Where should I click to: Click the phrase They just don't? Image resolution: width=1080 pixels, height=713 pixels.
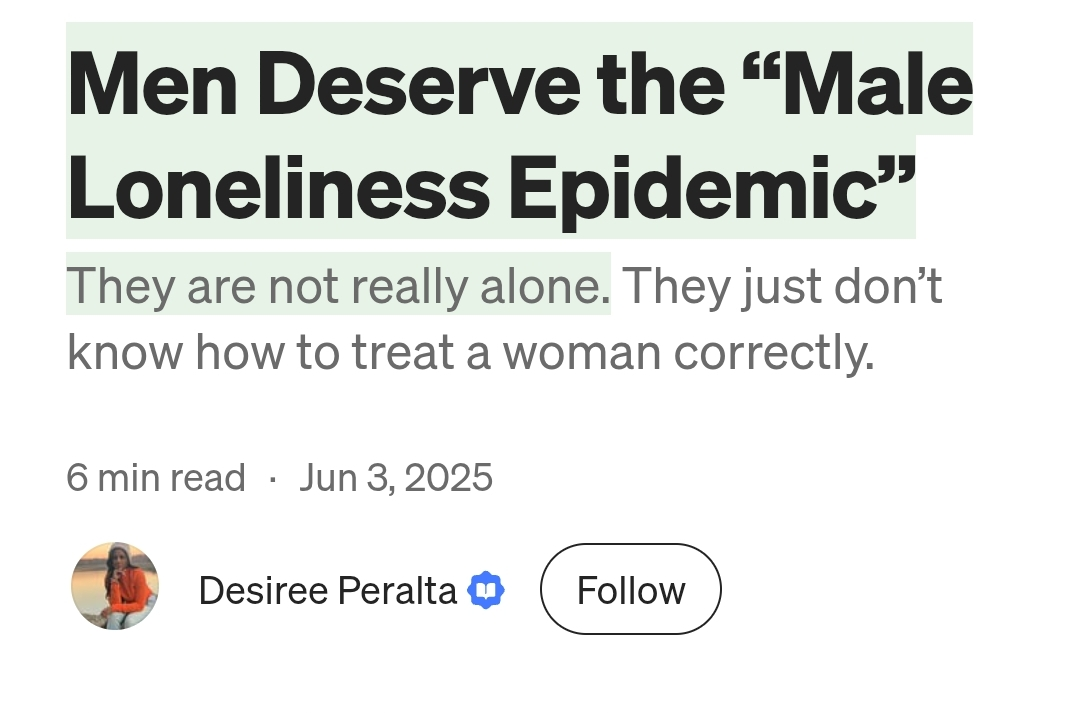tap(781, 286)
